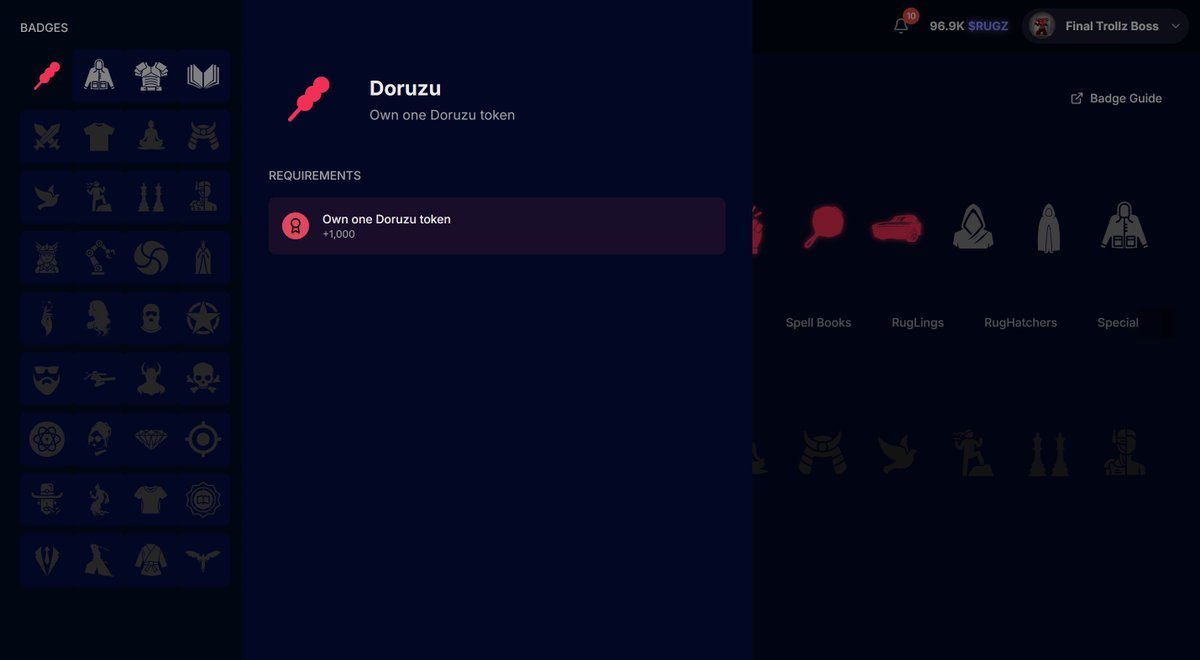
Task: Select the hooded jacket badge in Badges sidebar
Action: point(99,76)
